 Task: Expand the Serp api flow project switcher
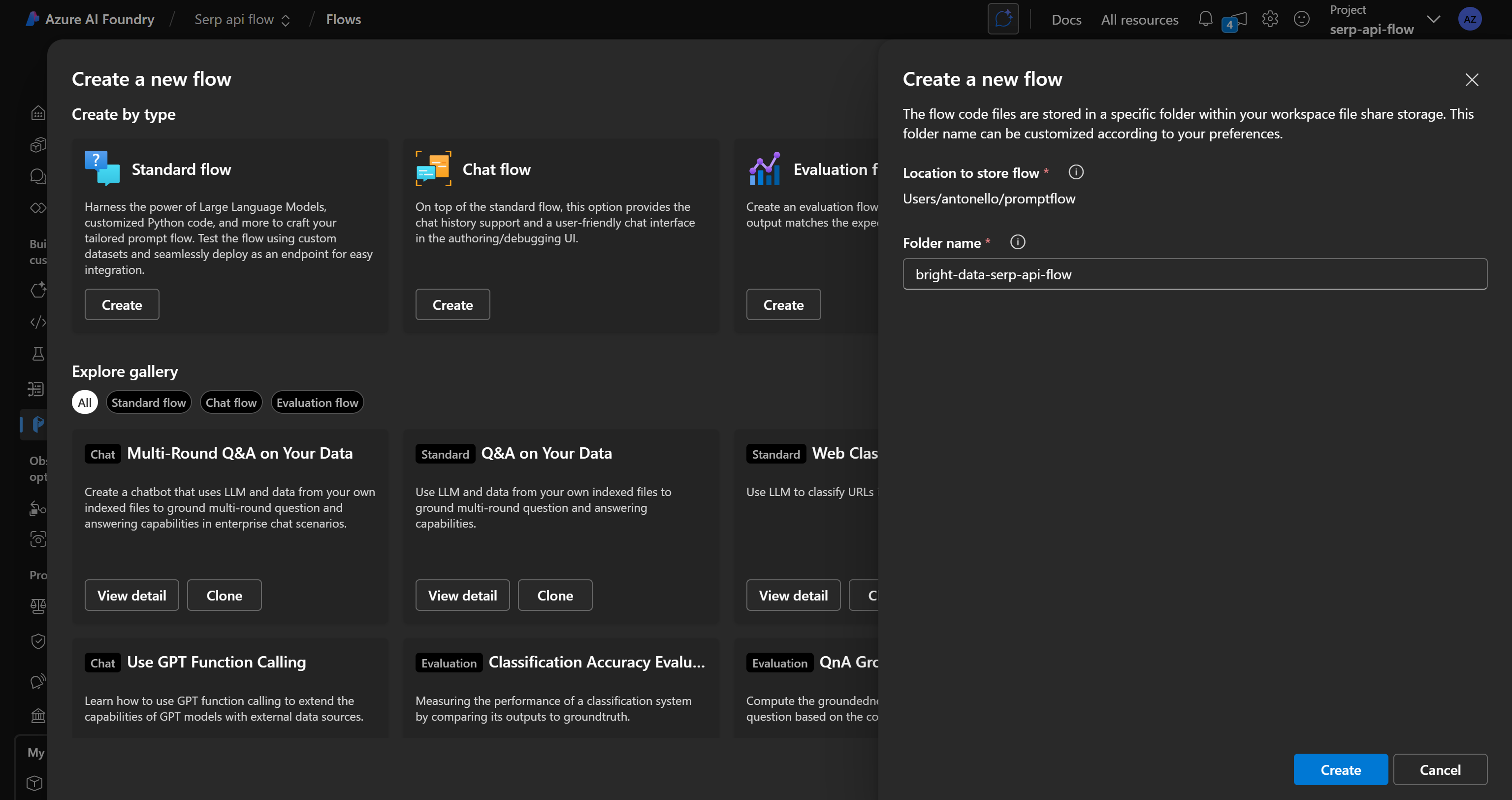242,19
